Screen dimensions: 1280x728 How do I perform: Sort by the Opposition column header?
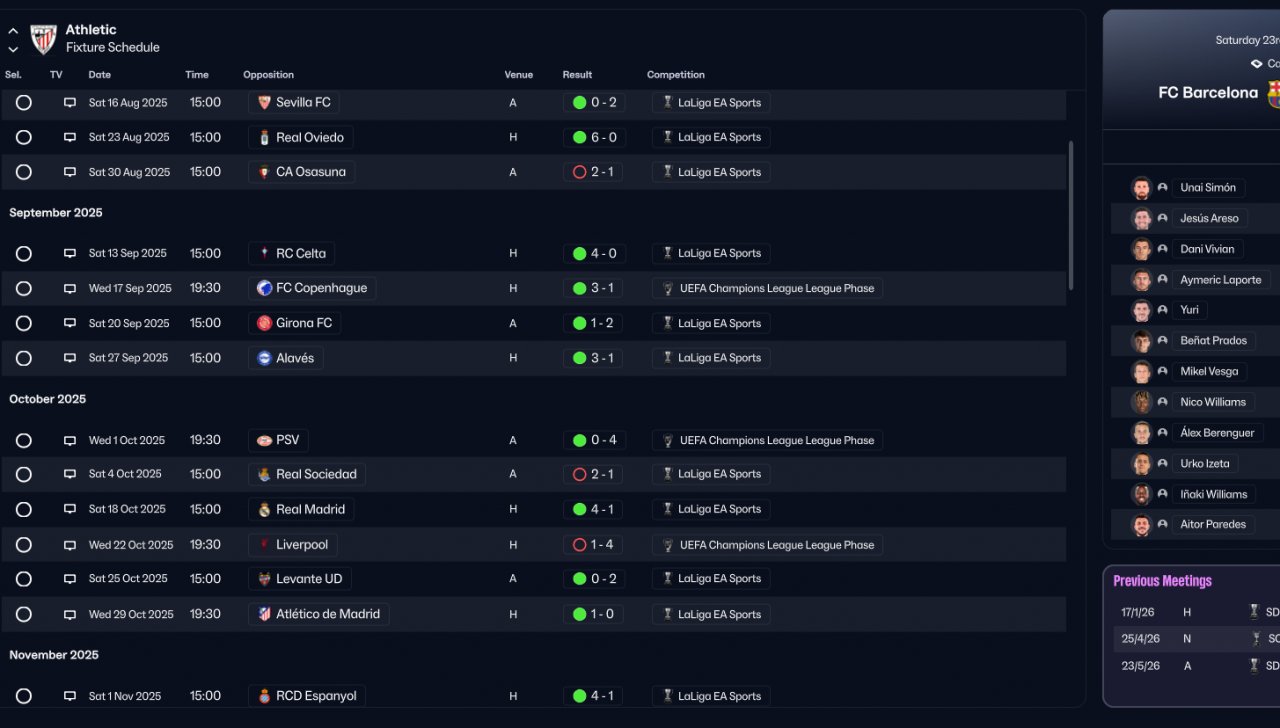[x=268, y=75]
